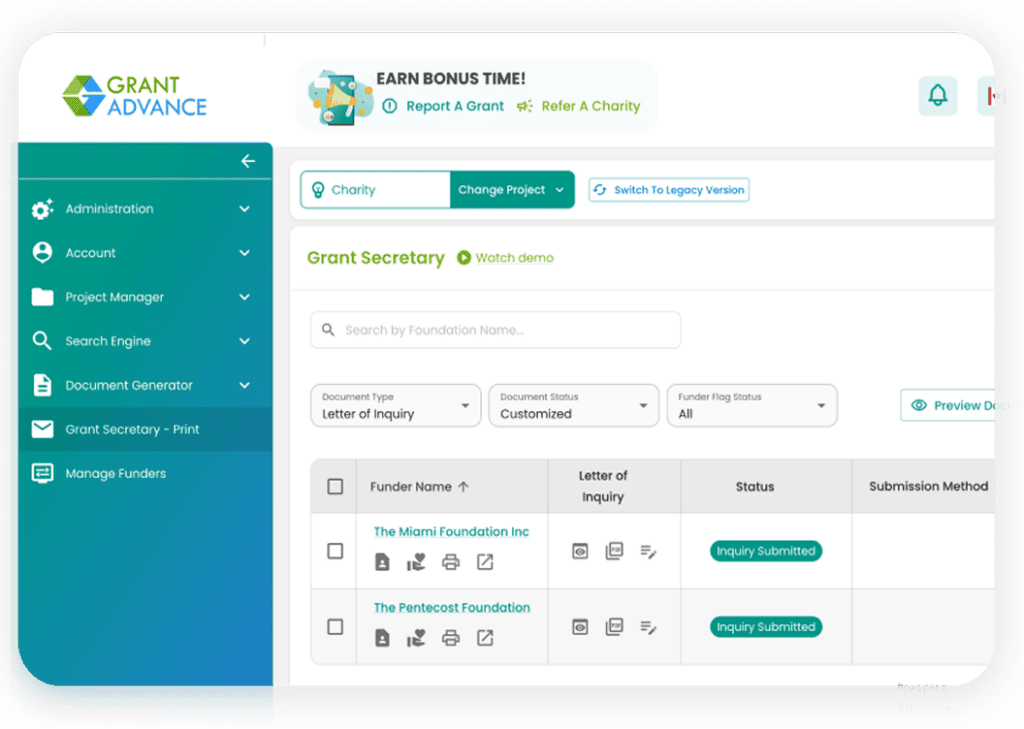
Task: Click the hand-heart icon under The Pentecost Foundation
Action: point(416,638)
